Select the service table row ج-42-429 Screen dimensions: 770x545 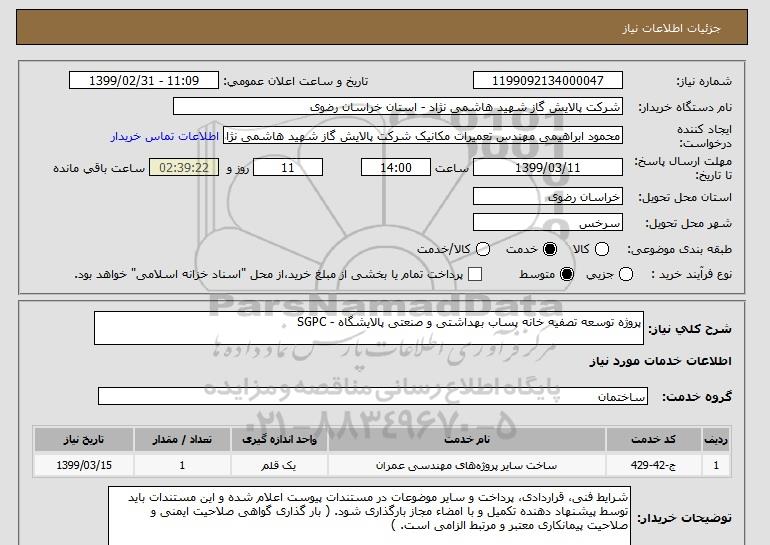pyautogui.click(x=382, y=465)
